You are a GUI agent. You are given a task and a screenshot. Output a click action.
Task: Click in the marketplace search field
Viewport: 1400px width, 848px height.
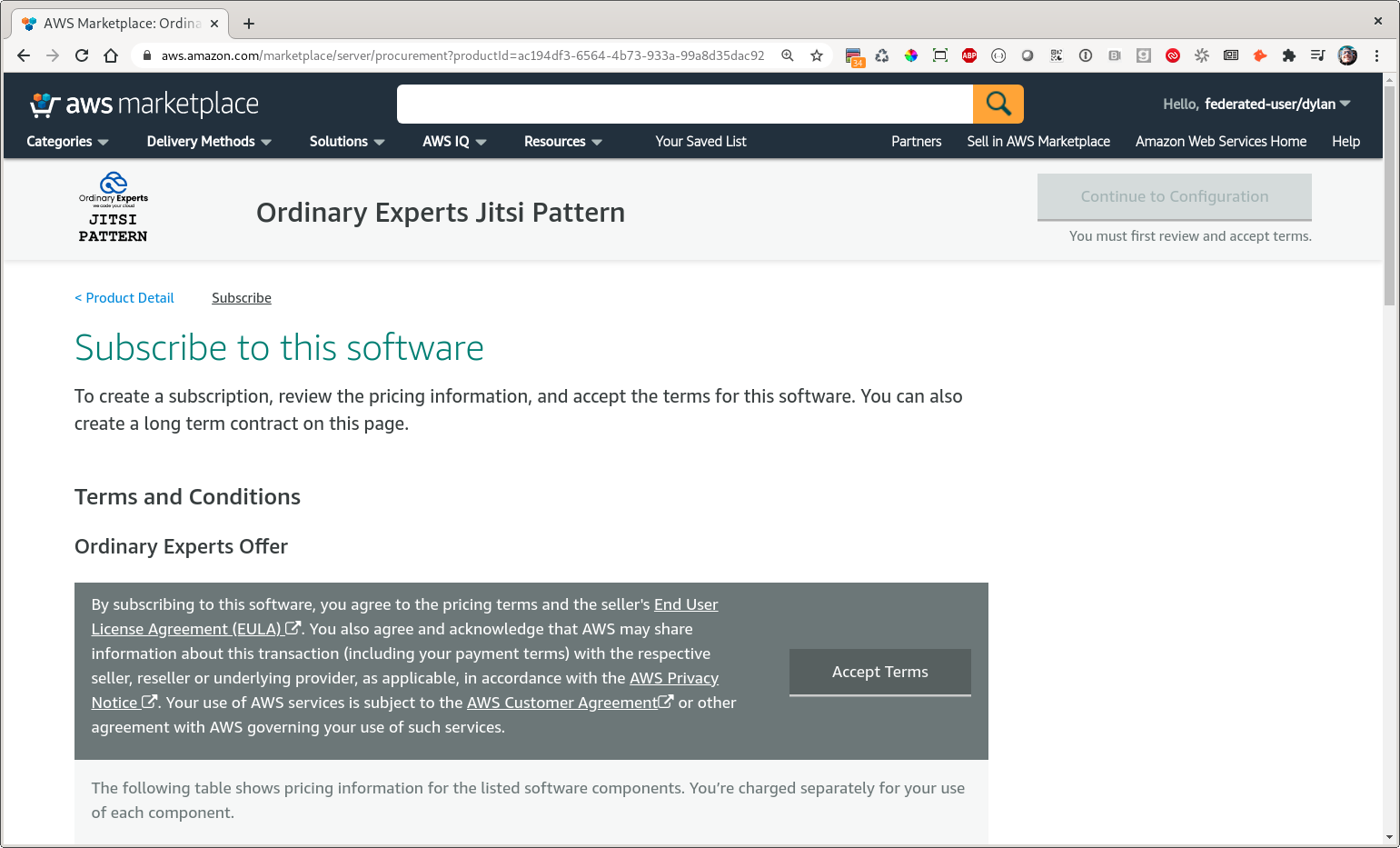(684, 105)
